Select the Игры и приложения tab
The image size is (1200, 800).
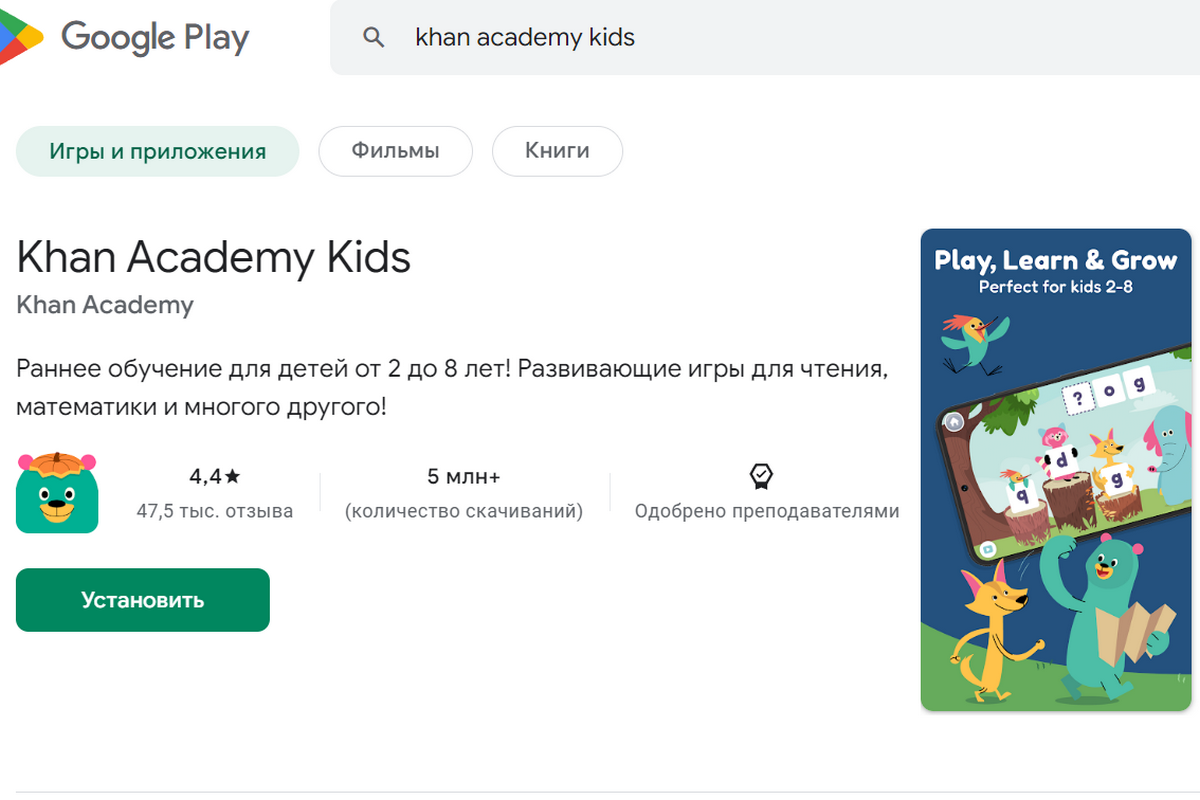click(158, 151)
